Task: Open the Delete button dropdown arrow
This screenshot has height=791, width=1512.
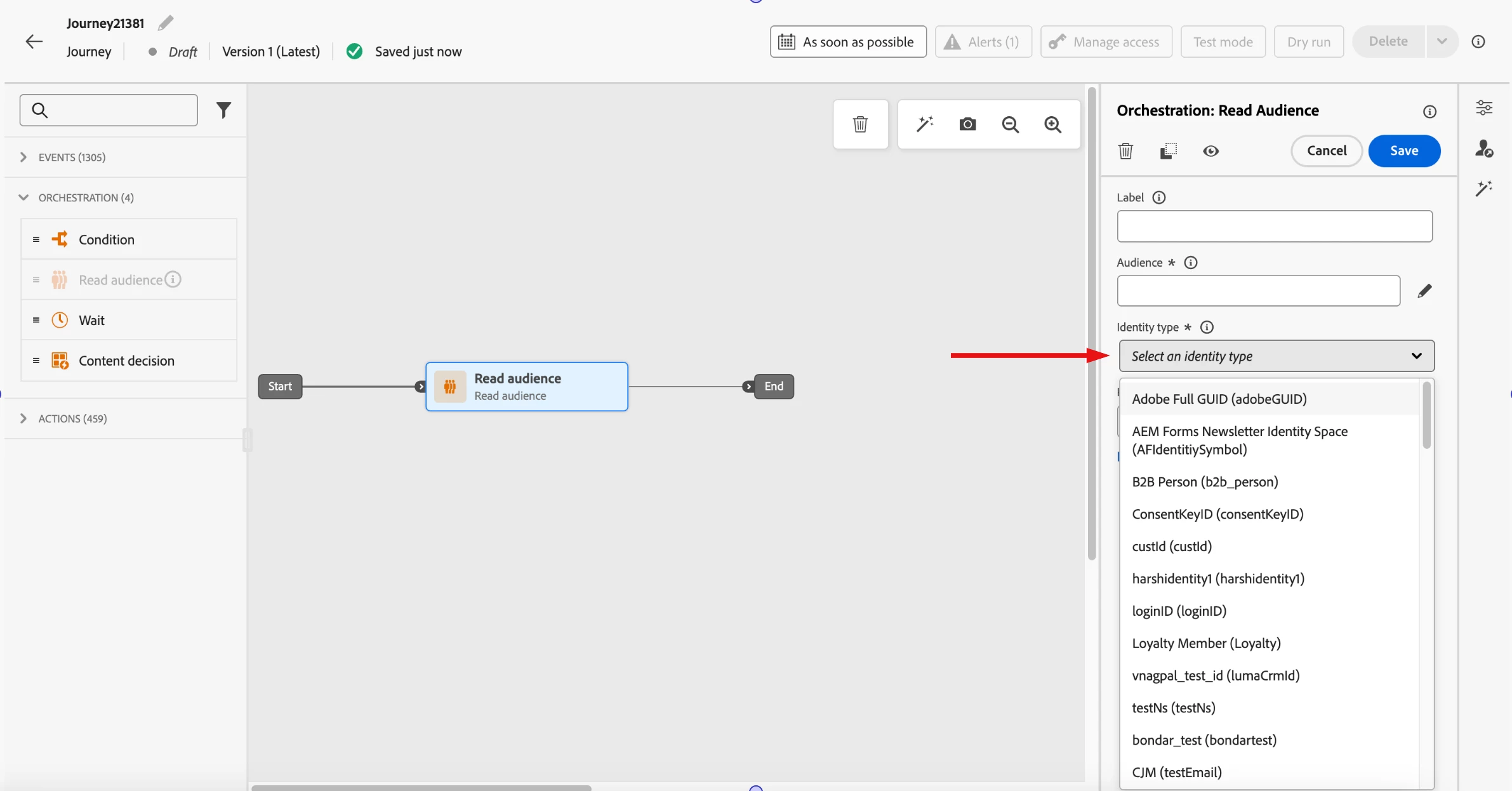Action: pyautogui.click(x=1442, y=42)
